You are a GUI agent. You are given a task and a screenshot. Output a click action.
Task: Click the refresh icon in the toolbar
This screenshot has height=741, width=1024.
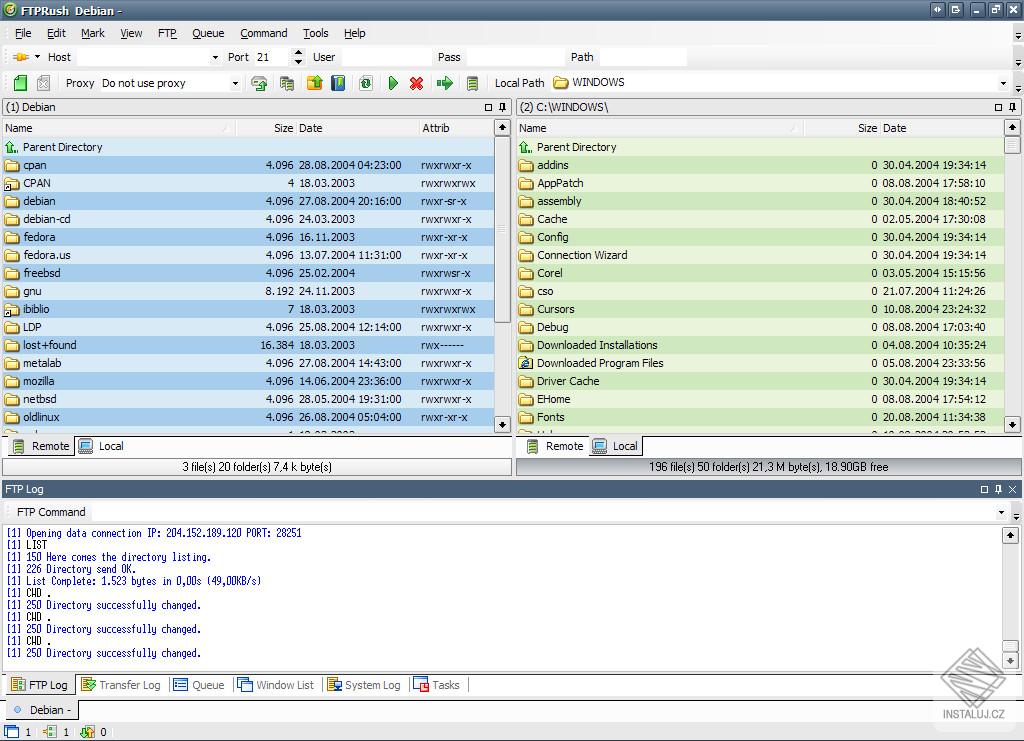[x=365, y=83]
